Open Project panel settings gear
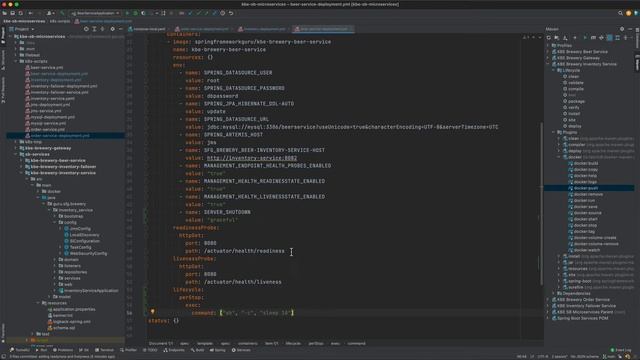The image size is (640, 360). 112,29
